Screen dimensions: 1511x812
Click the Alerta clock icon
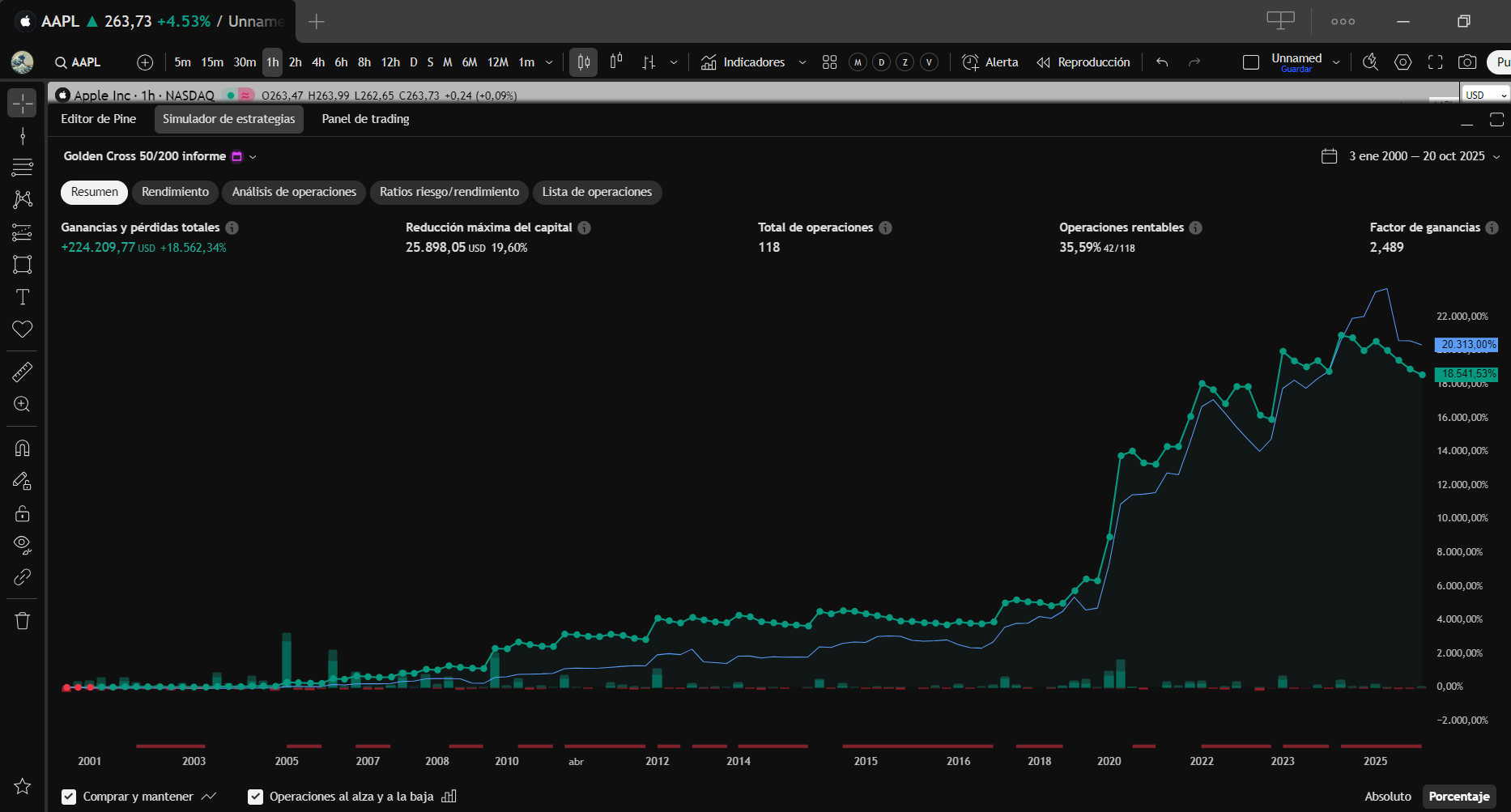(x=970, y=62)
